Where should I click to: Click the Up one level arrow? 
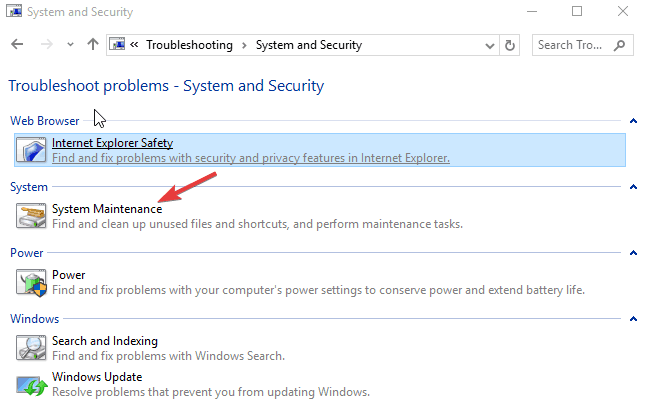pos(93,45)
